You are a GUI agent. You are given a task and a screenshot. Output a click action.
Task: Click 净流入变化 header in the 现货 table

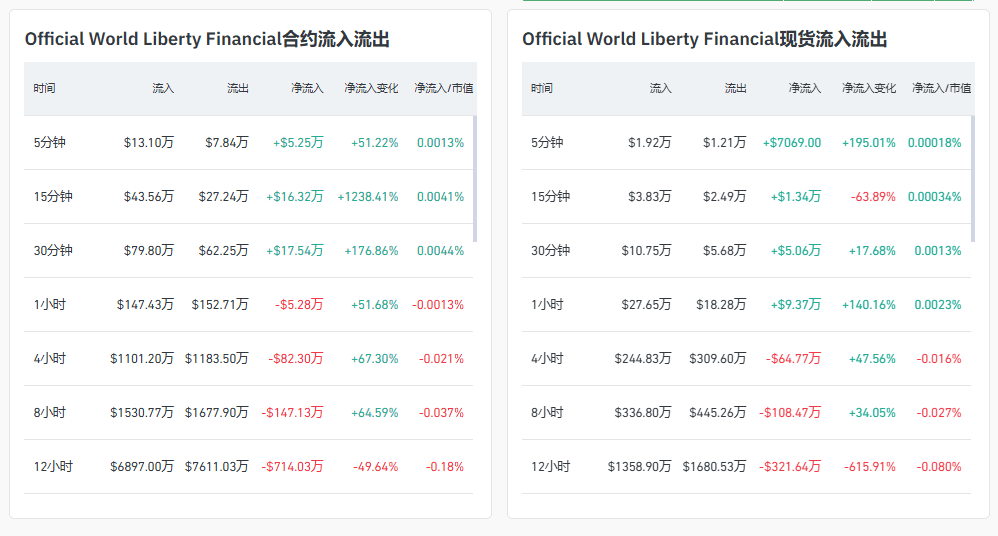tap(869, 88)
